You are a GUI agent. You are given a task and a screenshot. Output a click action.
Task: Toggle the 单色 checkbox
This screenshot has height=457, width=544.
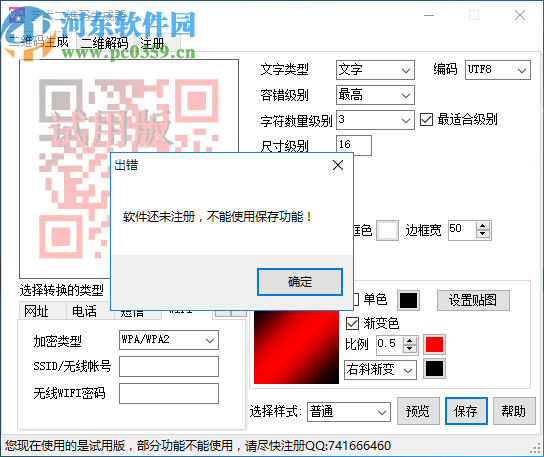[x=355, y=299]
